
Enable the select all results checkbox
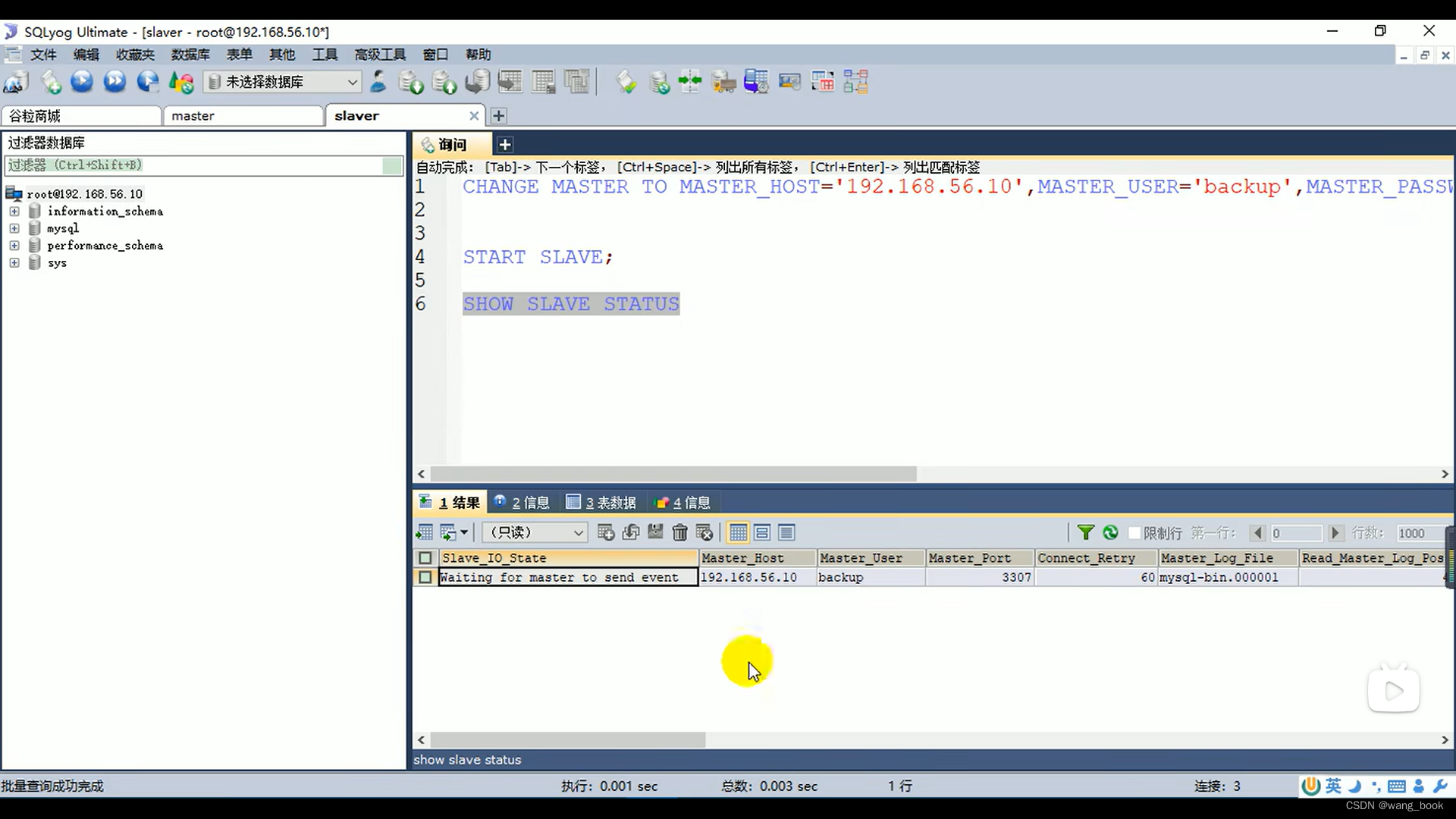point(424,558)
